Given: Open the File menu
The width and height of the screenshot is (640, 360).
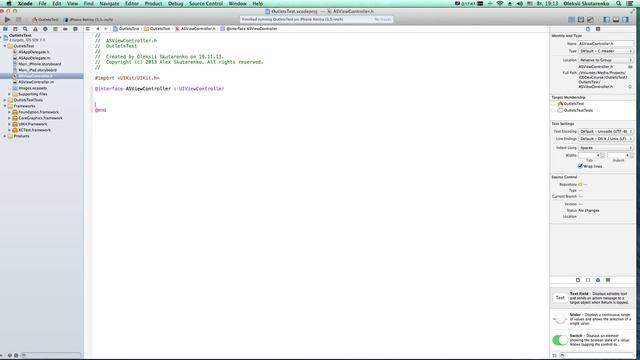Looking at the screenshot, I should click(x=42, y=3).
